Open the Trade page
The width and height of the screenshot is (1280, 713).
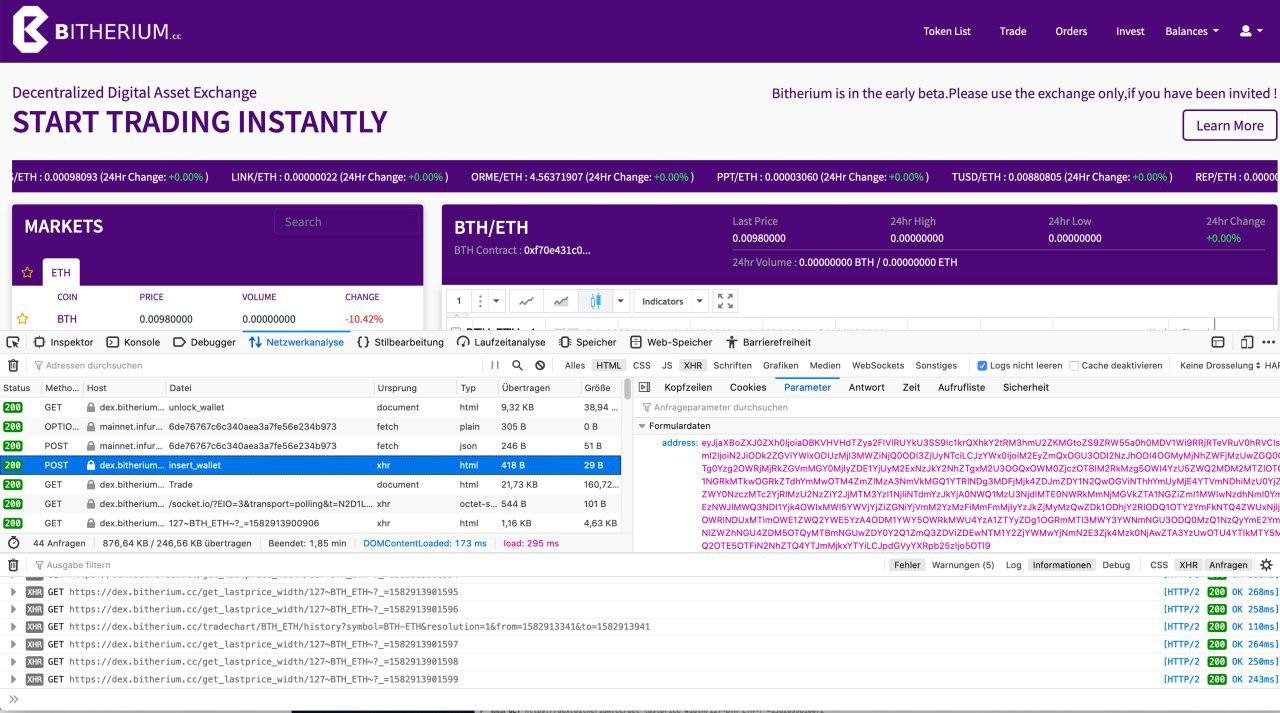(x=1013, y=31)
